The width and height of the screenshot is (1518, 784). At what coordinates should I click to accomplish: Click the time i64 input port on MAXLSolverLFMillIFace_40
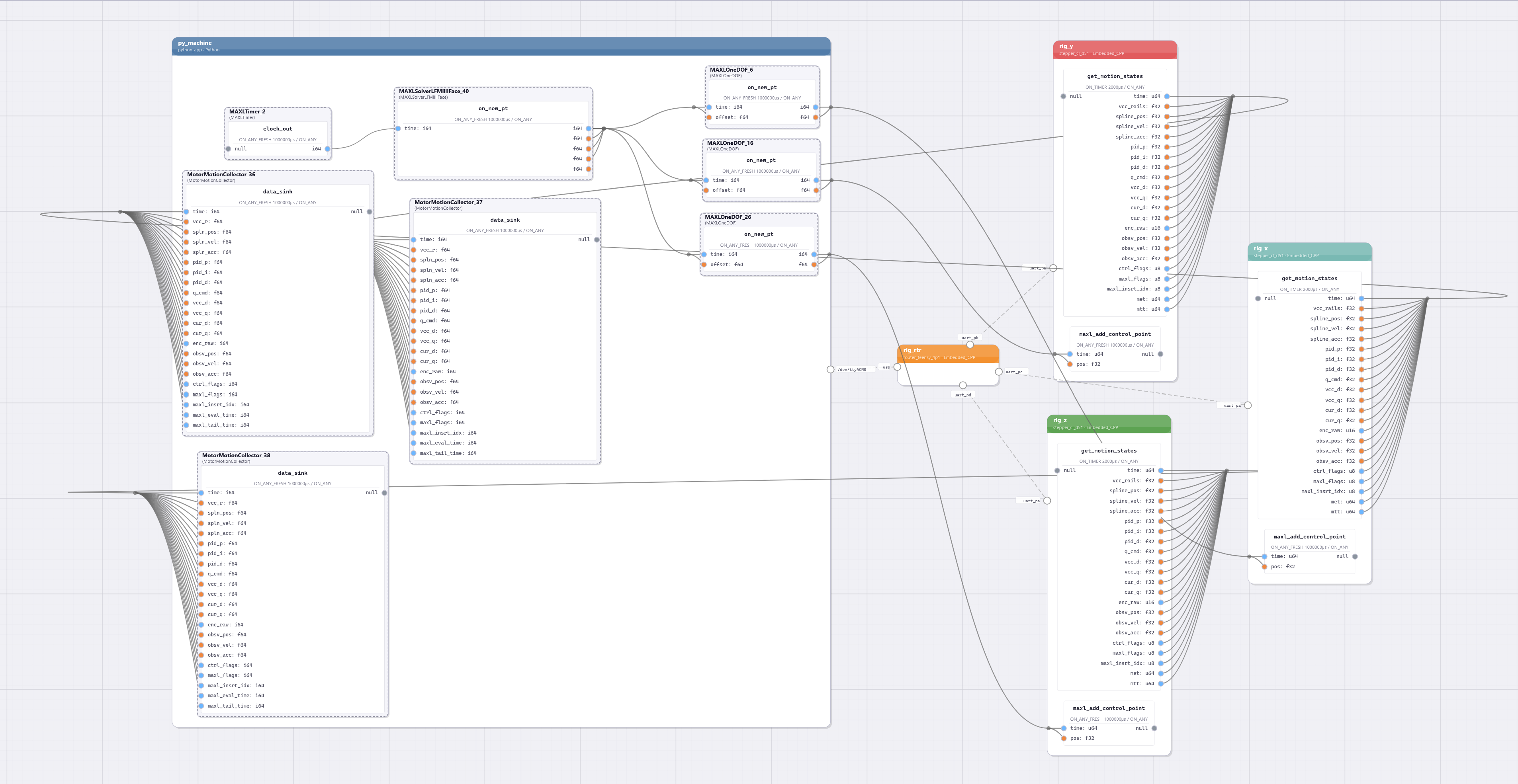(x=398, y=129)
